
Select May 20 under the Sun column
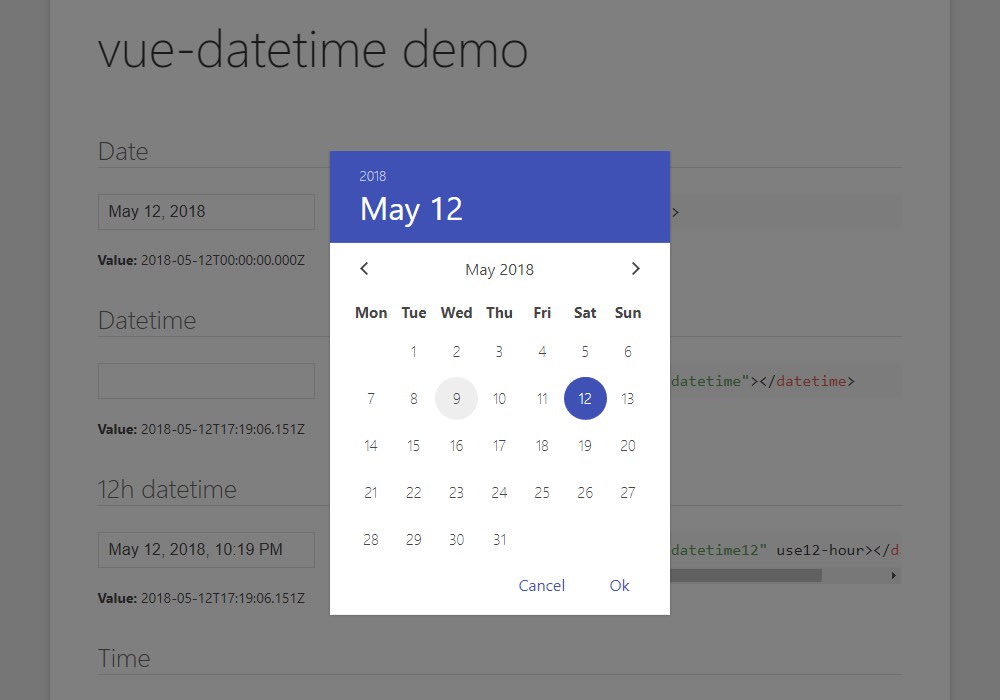point(627,445)
